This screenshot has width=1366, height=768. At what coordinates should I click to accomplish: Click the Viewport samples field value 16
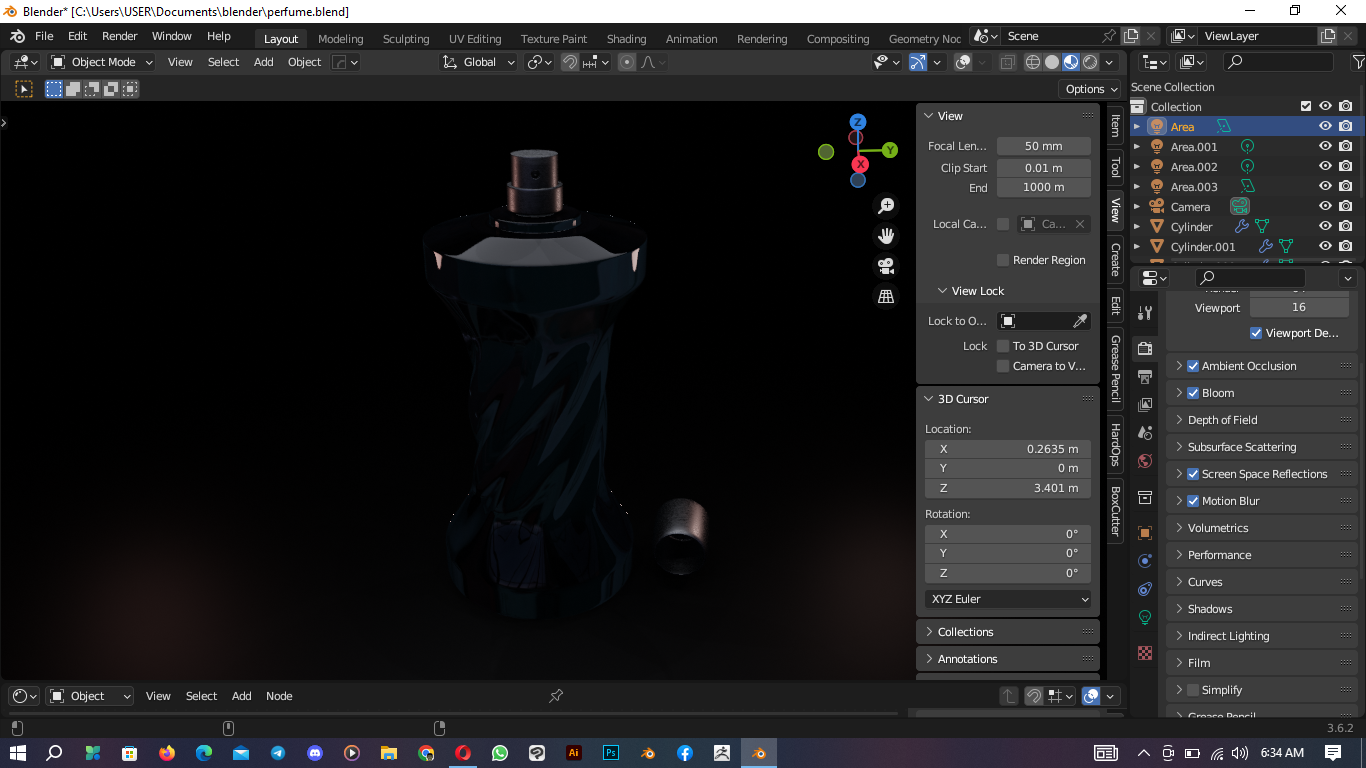point(1298,307)
